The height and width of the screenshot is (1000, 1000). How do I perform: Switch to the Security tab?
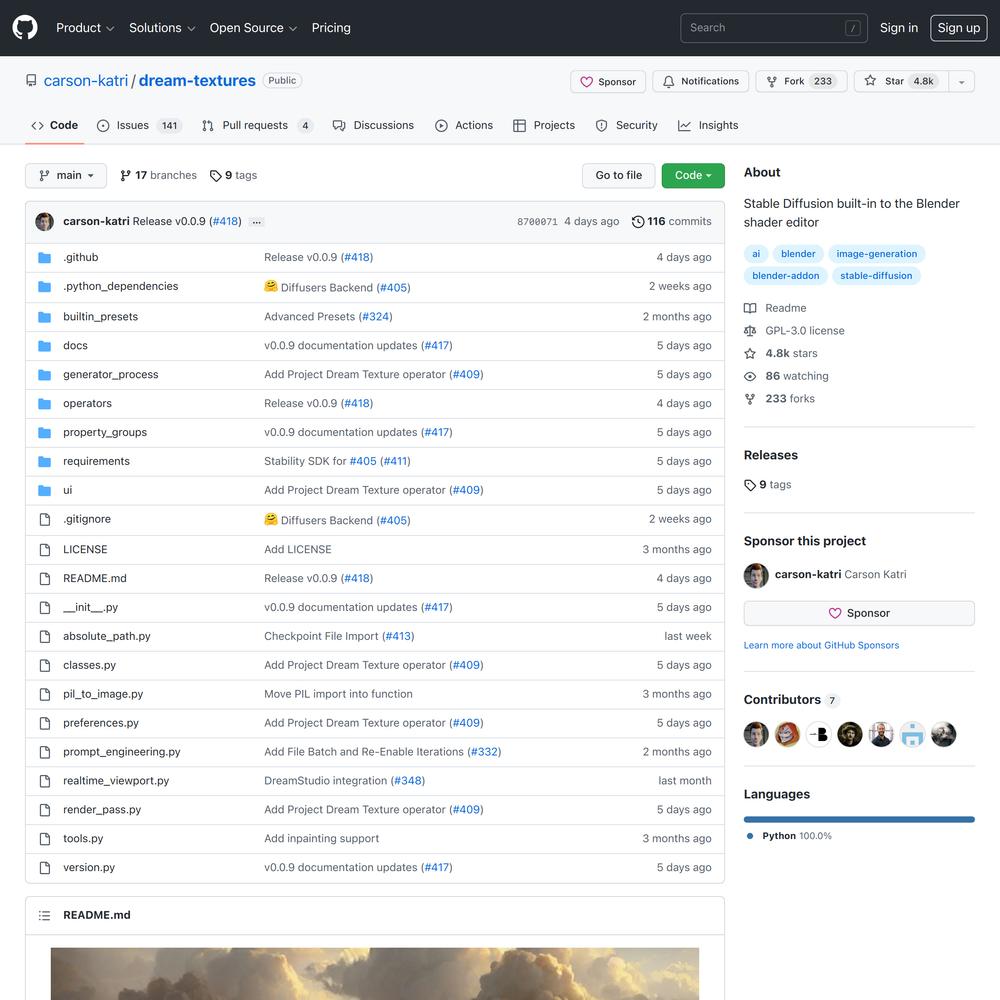[626, 126]
